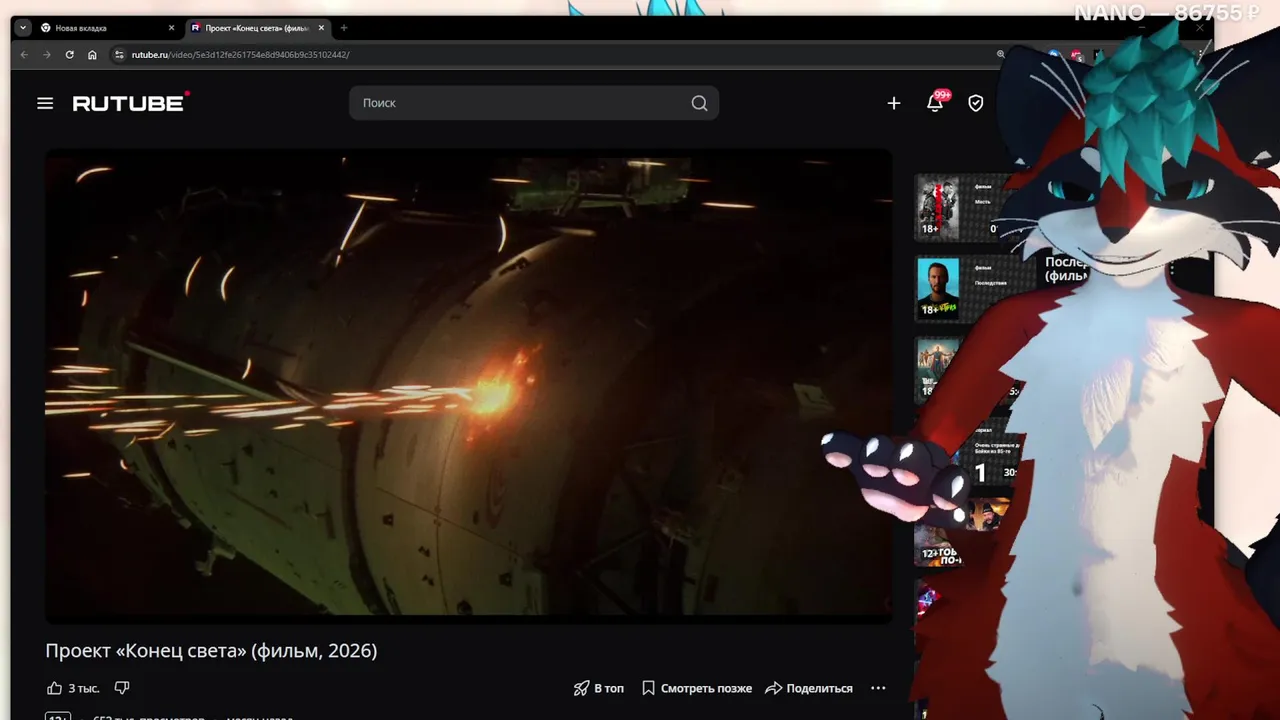Click the Поделиться share button
The image size is (1280, 720).
pyautogui.click(x=809, y=688)
